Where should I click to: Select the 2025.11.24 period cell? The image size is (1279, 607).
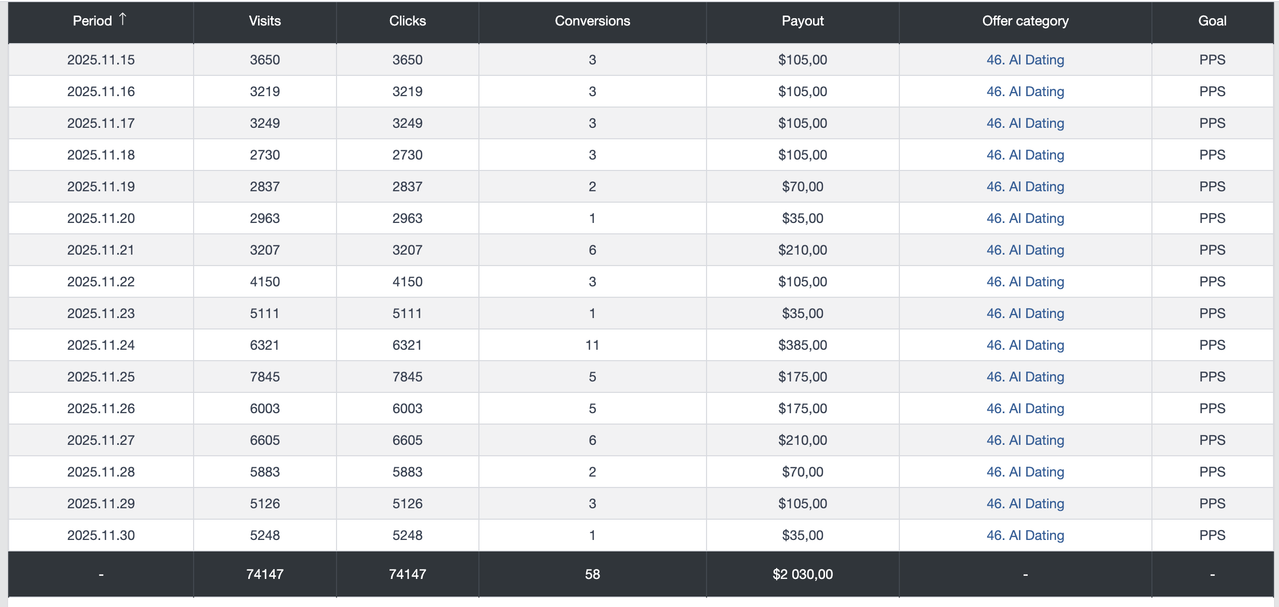point(101,345)
